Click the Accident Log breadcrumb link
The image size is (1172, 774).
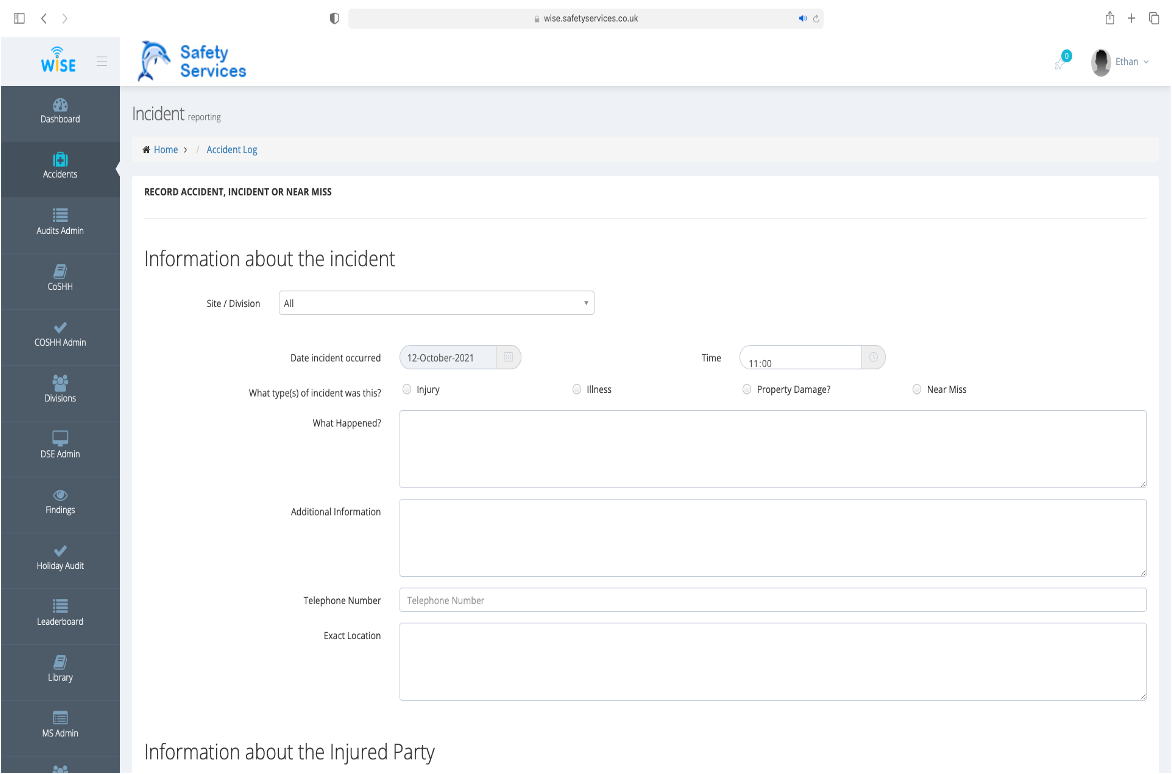232,149
